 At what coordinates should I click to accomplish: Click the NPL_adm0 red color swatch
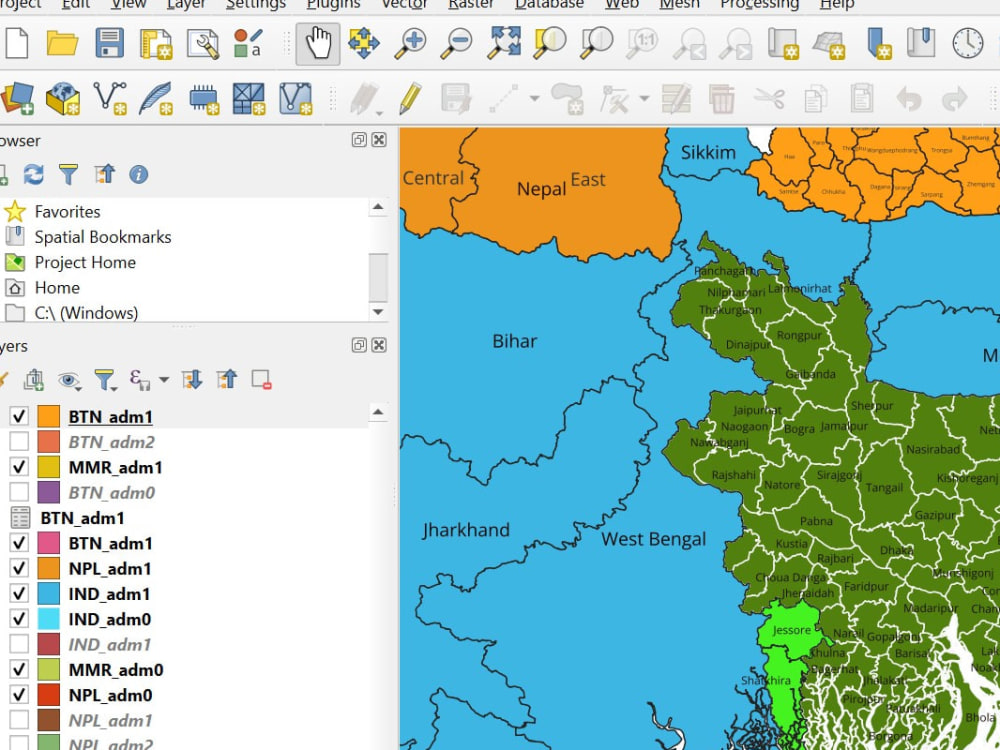pyautogui.click(x=48, y=695)
